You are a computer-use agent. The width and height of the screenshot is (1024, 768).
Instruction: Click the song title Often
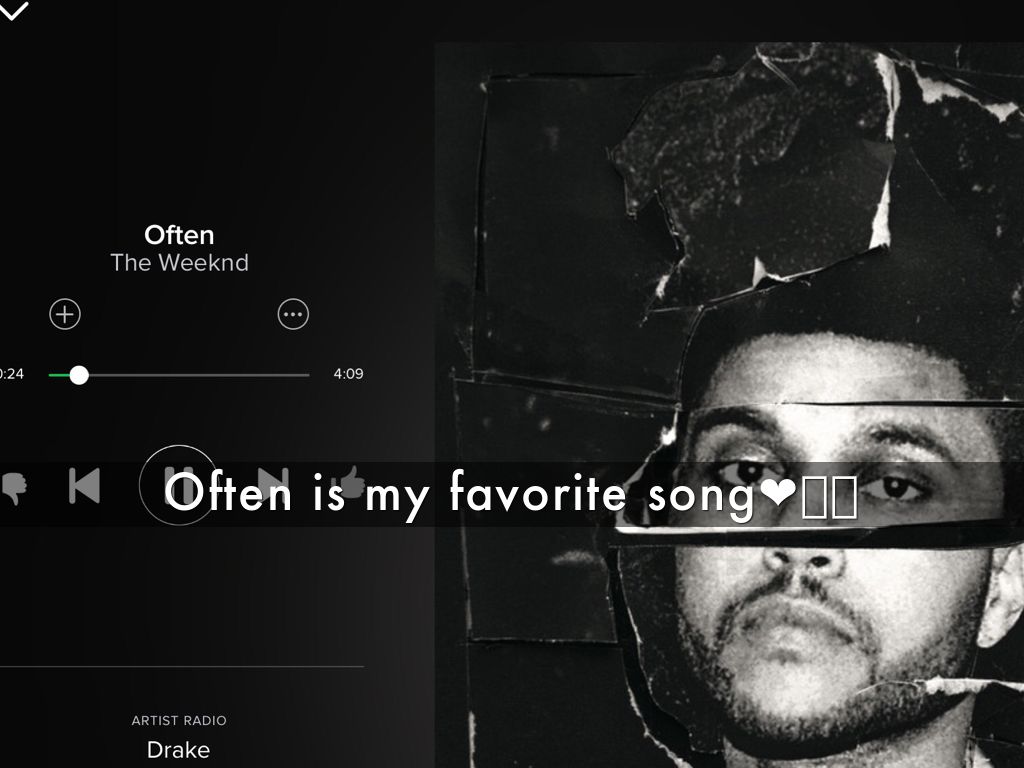(179, 235)
